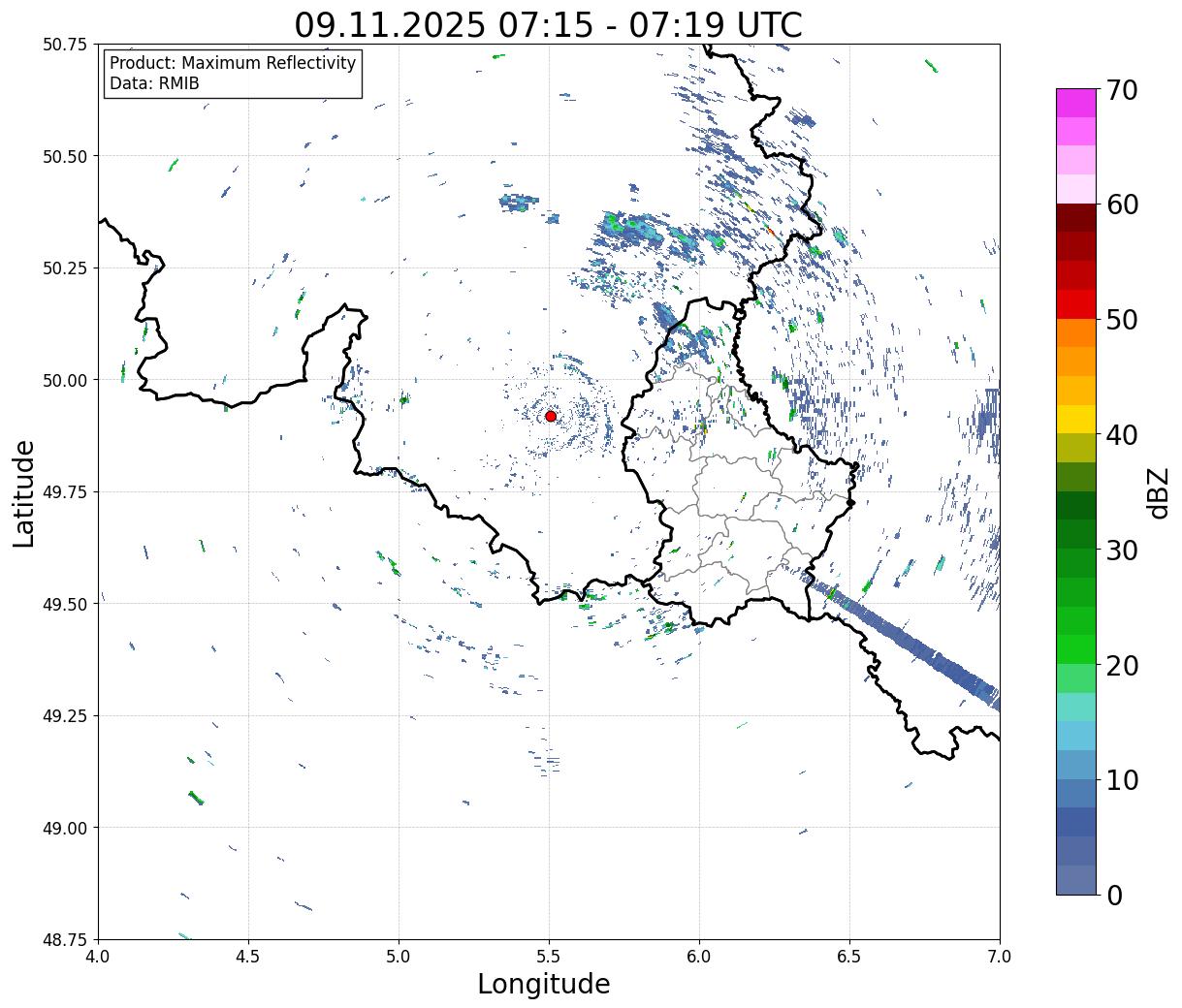Click the latitude tick label '49.50'
This screenshot has width=1182, height=1008.
65,604
